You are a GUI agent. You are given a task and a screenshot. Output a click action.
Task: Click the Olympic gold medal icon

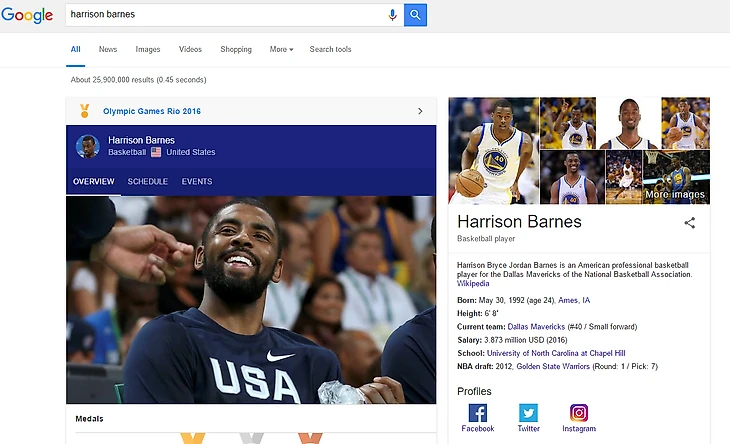point(85,111)
